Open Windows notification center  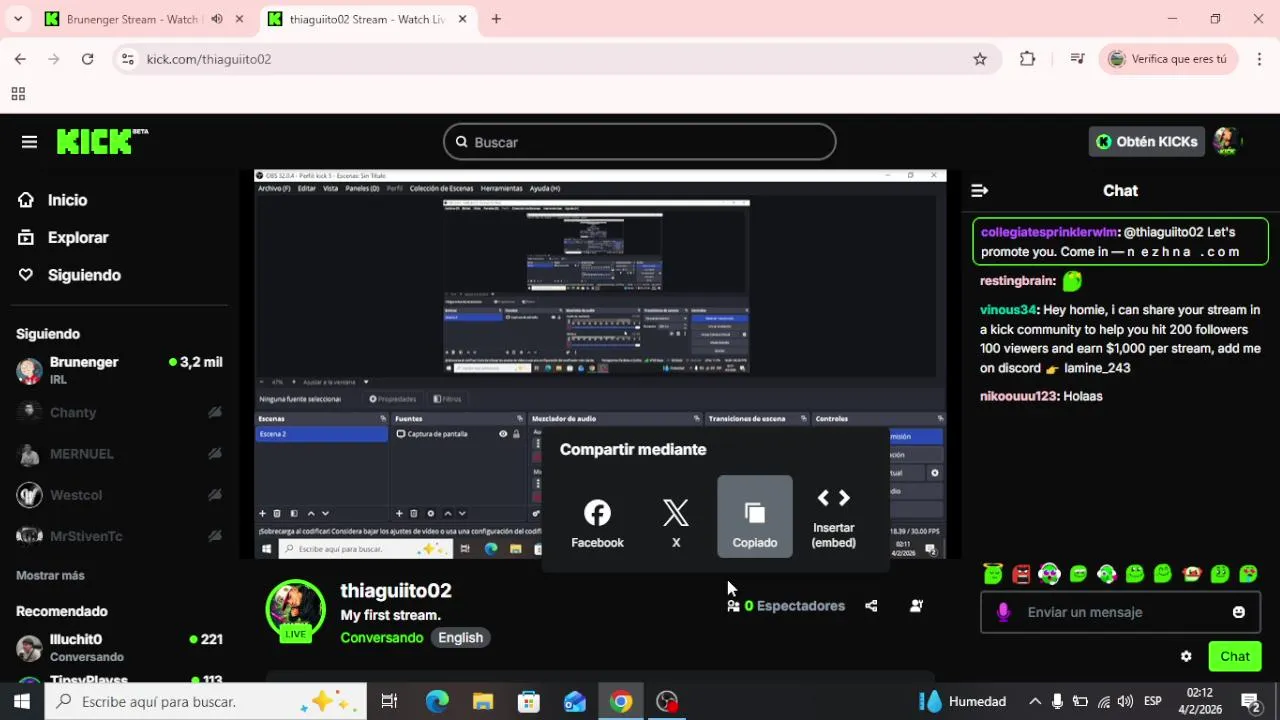pos(1250,701)
